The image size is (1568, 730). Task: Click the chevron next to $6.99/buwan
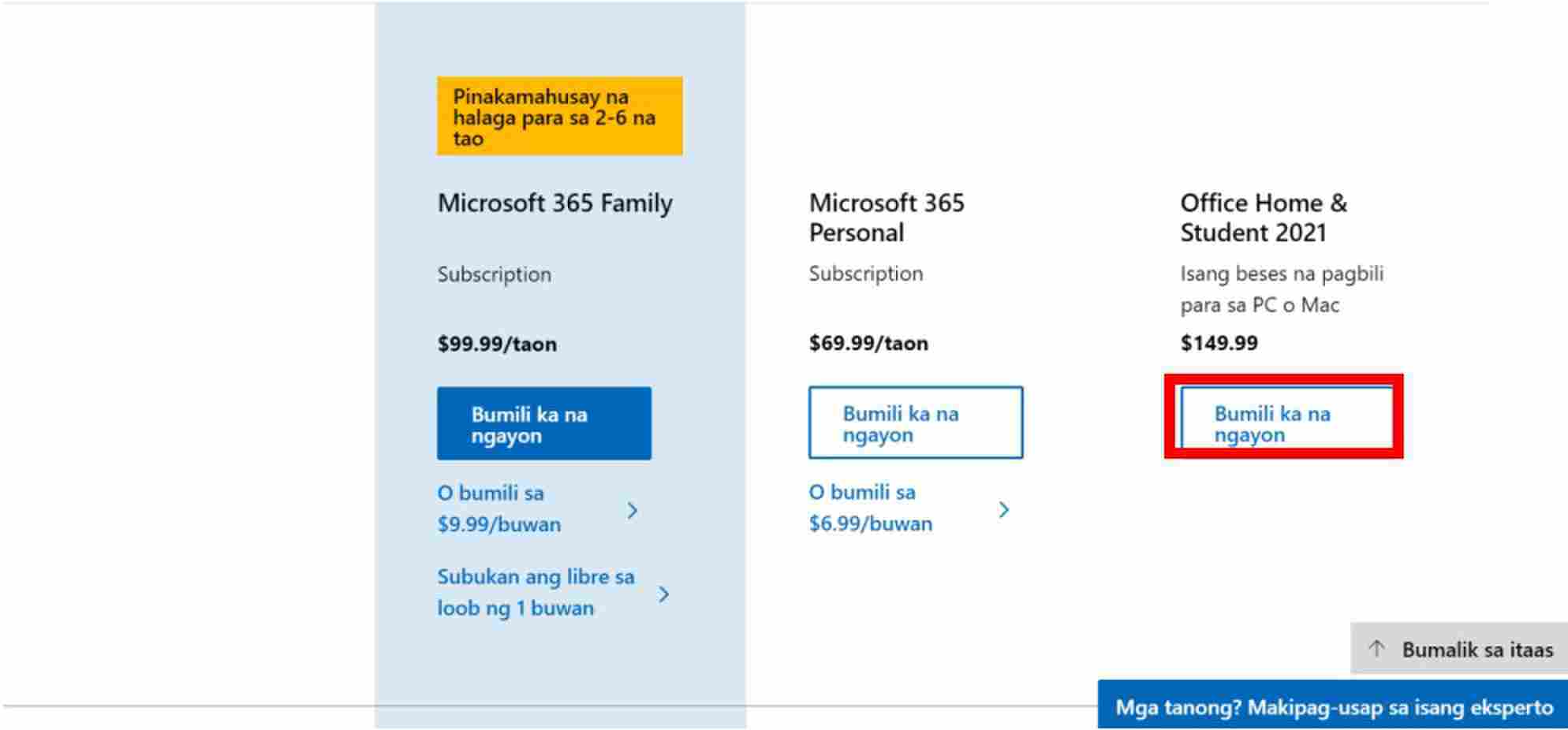point(1004,509)
